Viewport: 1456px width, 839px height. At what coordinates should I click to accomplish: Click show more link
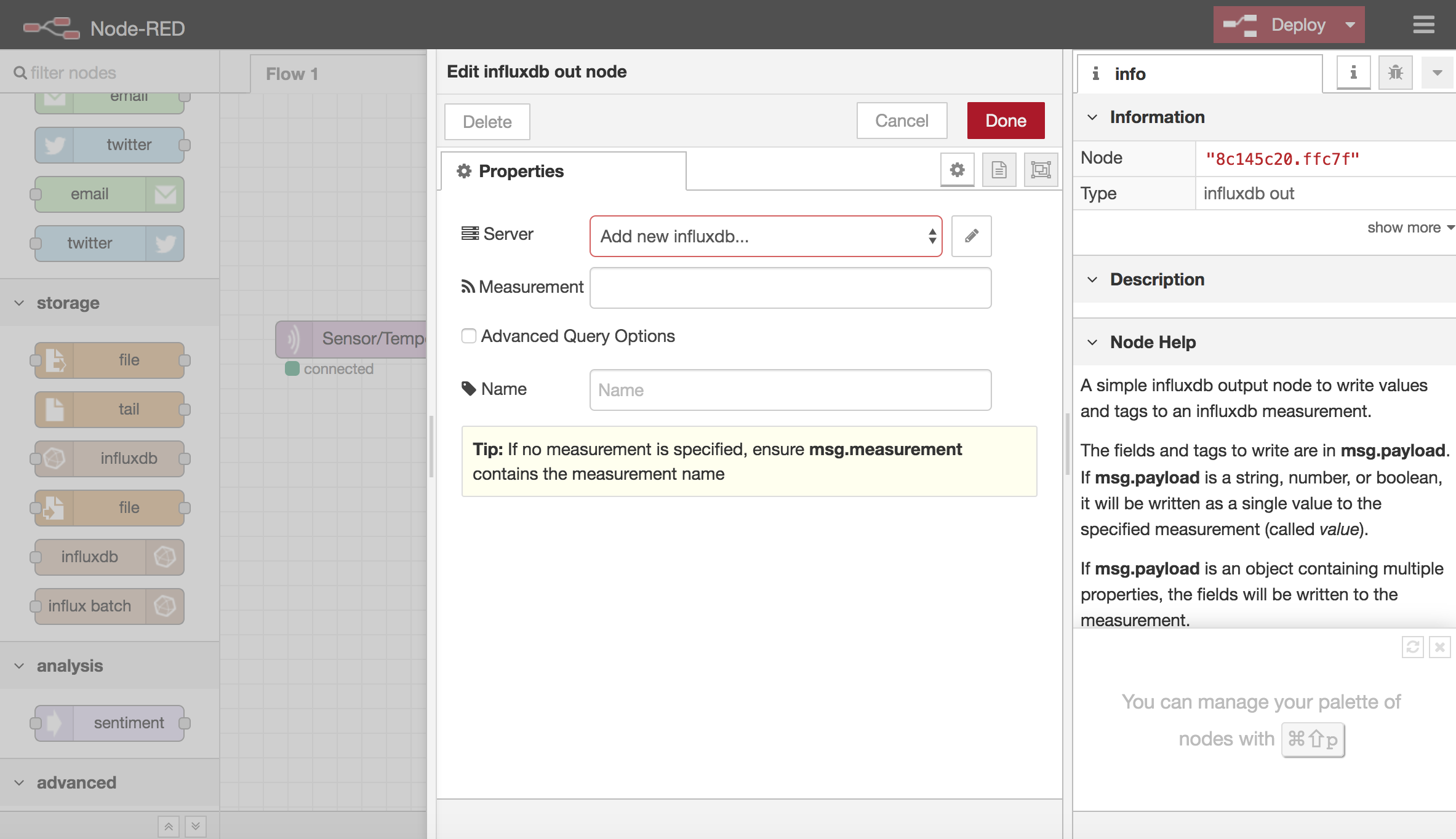point(1410,228)
